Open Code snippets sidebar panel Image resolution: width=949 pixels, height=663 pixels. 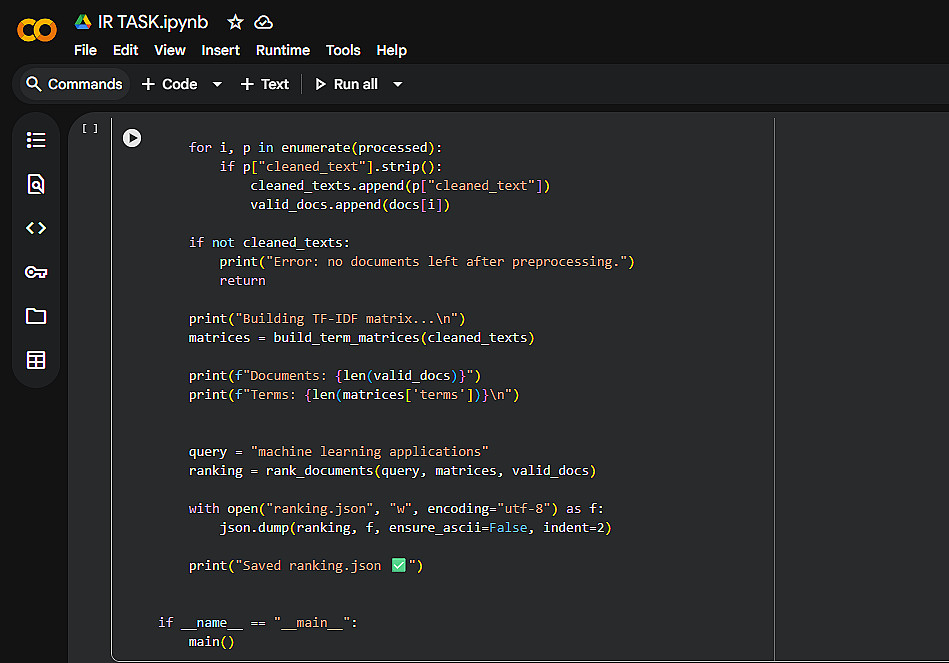point(36,228)
